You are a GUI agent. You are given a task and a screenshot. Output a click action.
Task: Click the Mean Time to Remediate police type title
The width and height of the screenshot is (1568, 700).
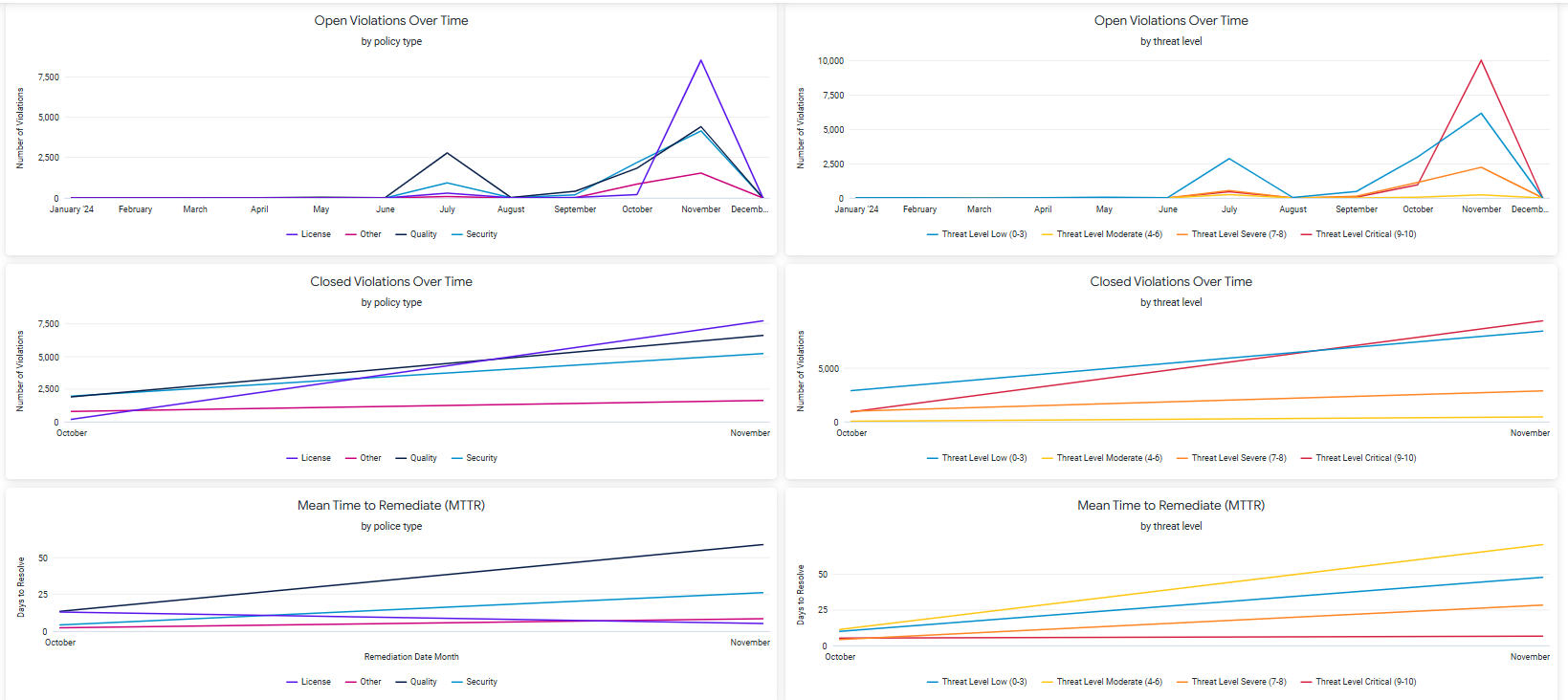tap(391, 505)
